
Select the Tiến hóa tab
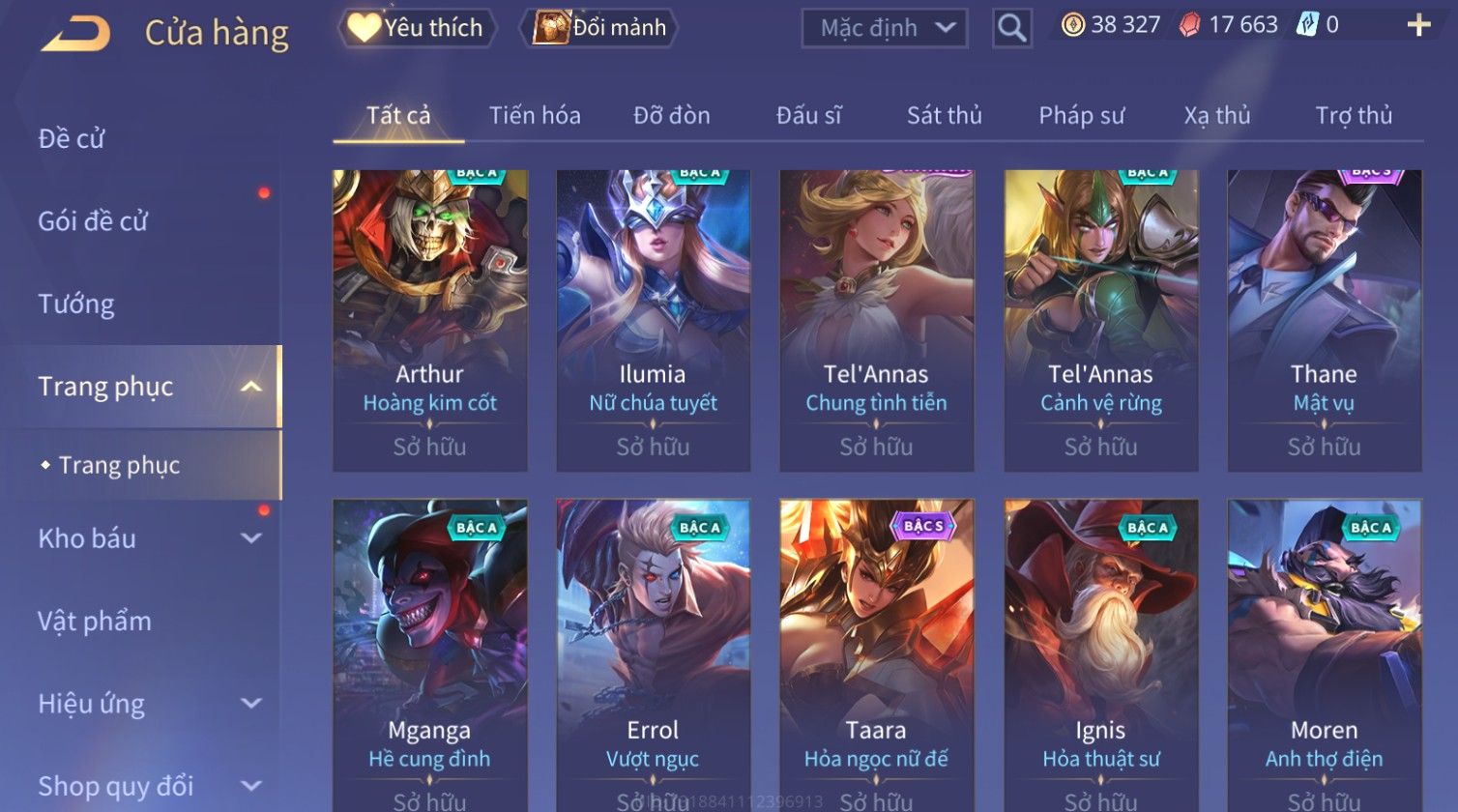tap(535, 116)
